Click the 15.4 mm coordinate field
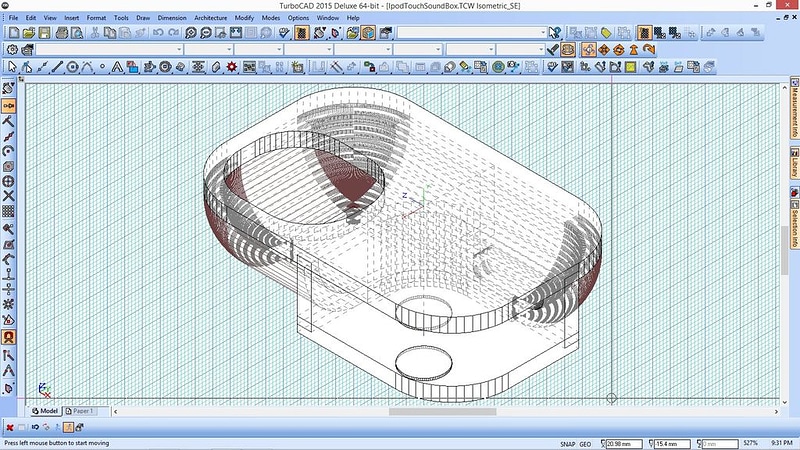Viewport: 800px width, 450px height. pyautogui.click(x=672, y=444)
